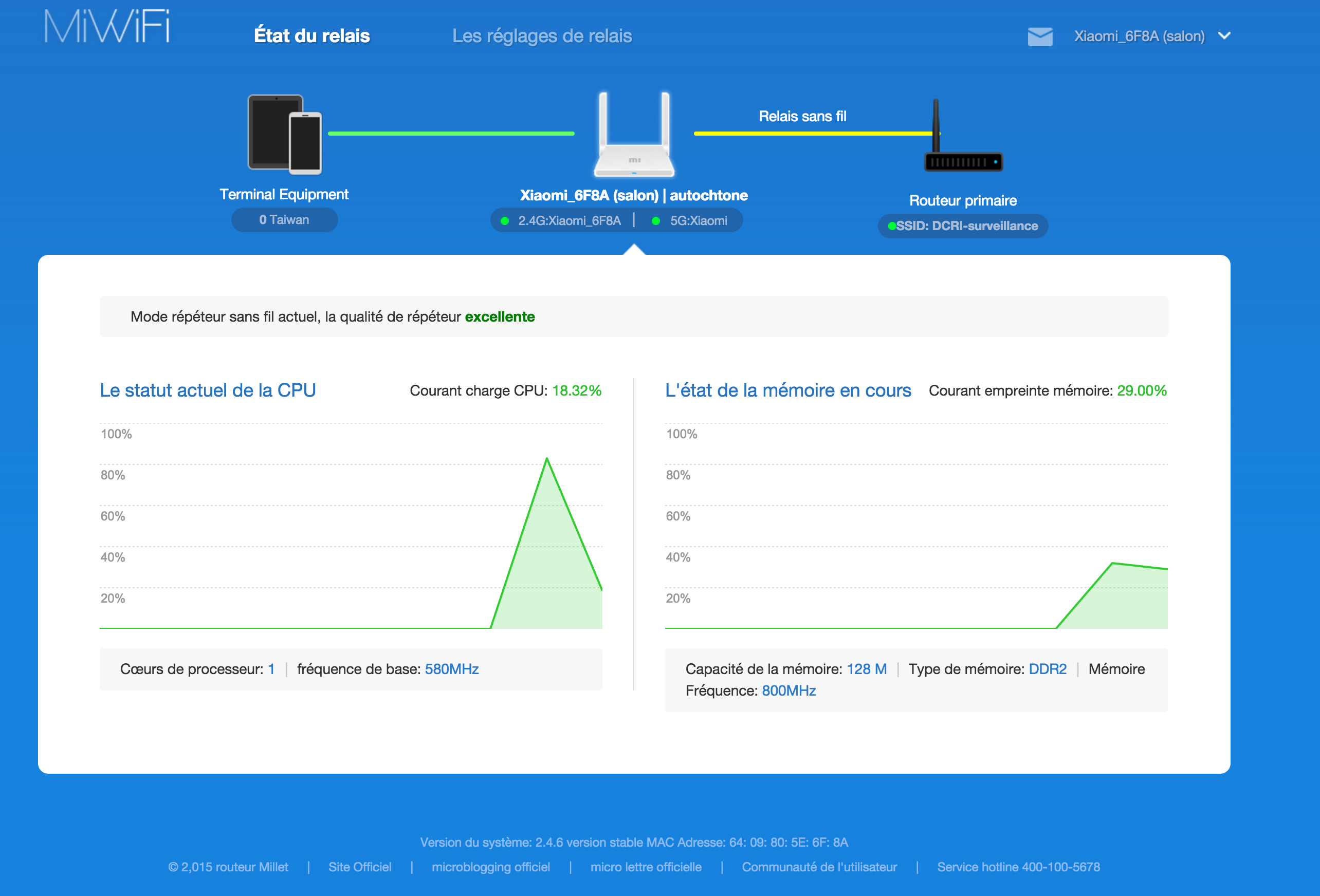Click the Xiaomi router icon
Screen dimensions: 1320x896
[634, 135]
